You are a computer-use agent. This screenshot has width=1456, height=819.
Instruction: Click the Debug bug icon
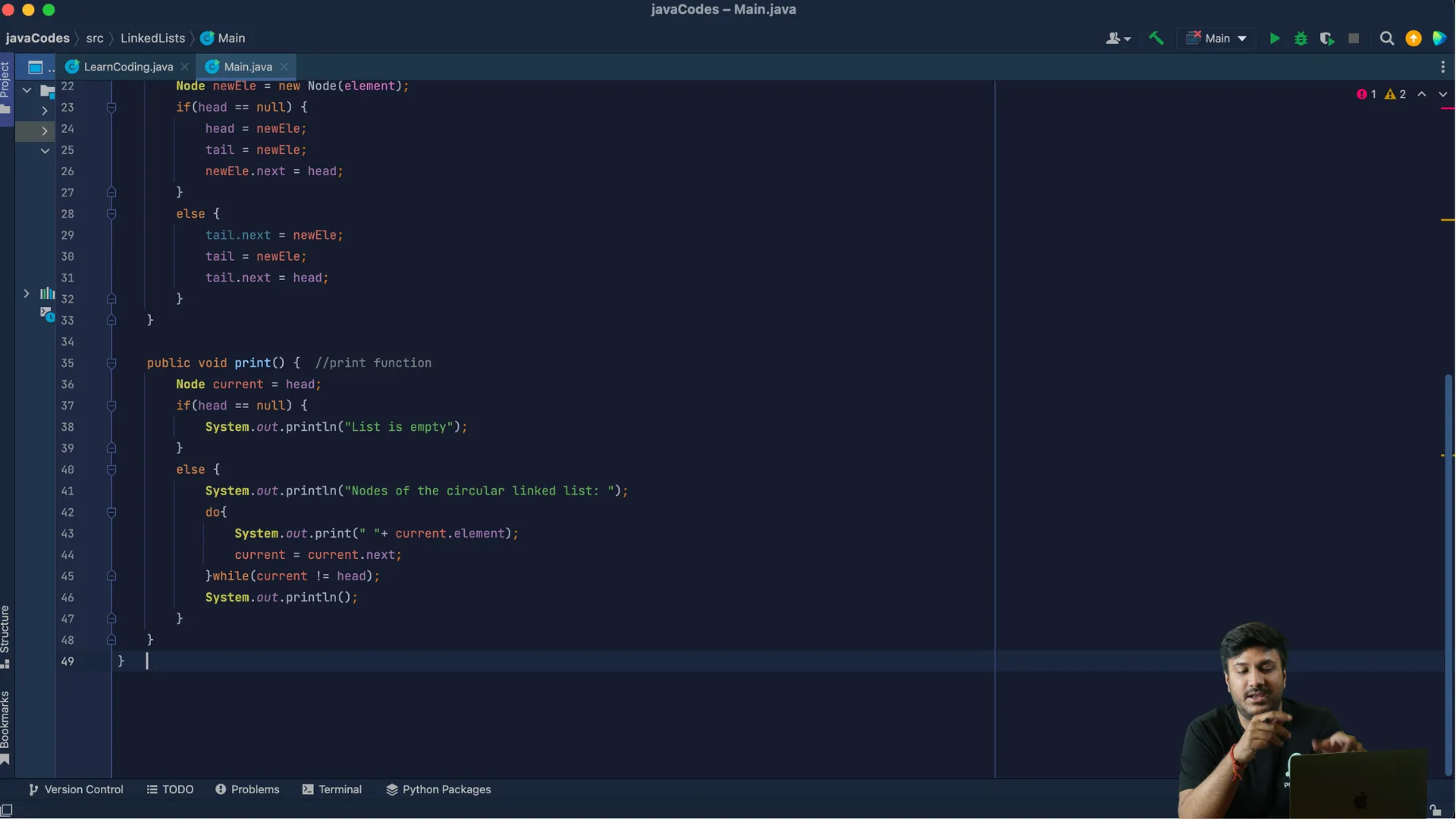[x=1301, y=39]
